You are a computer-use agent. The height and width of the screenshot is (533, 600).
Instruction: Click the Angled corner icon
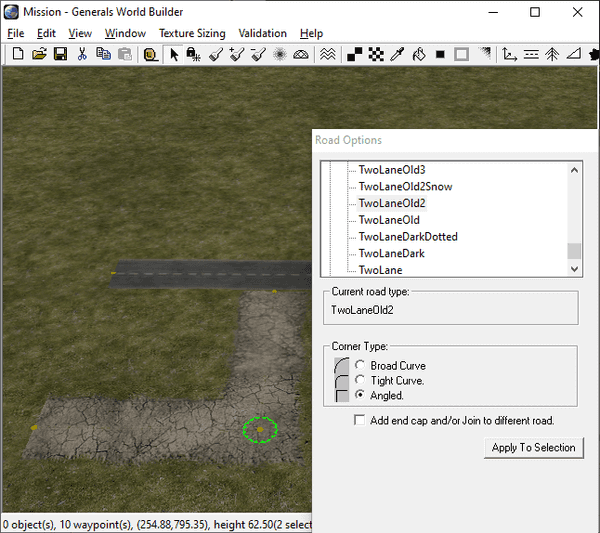(x=341, y=395)
